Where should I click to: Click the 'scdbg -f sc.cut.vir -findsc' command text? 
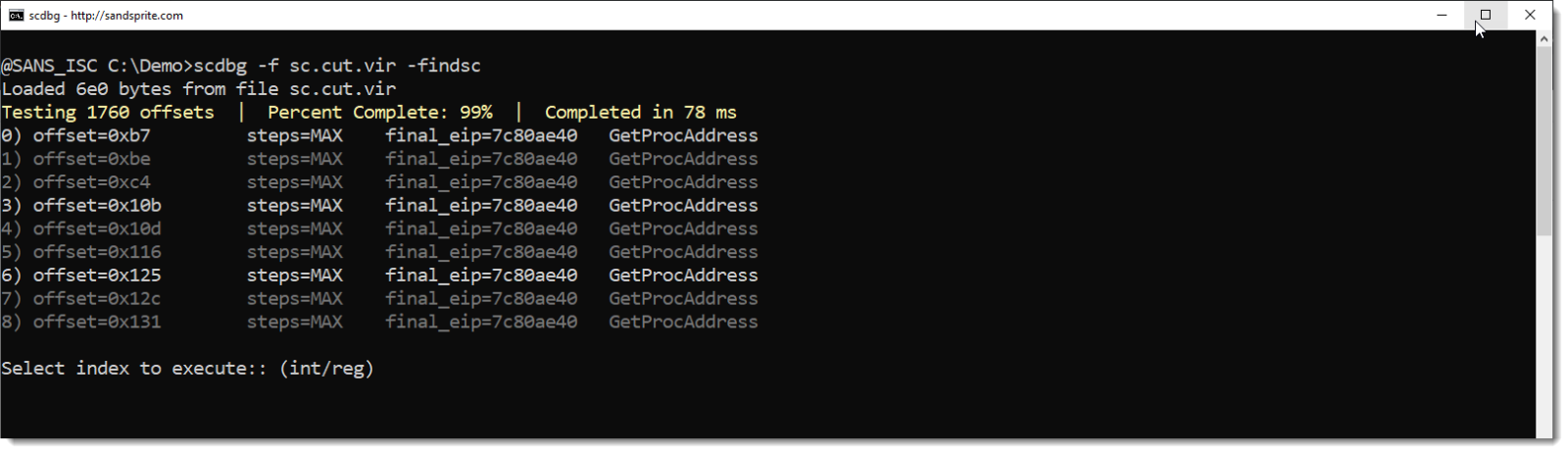click(x=337, y=66)
